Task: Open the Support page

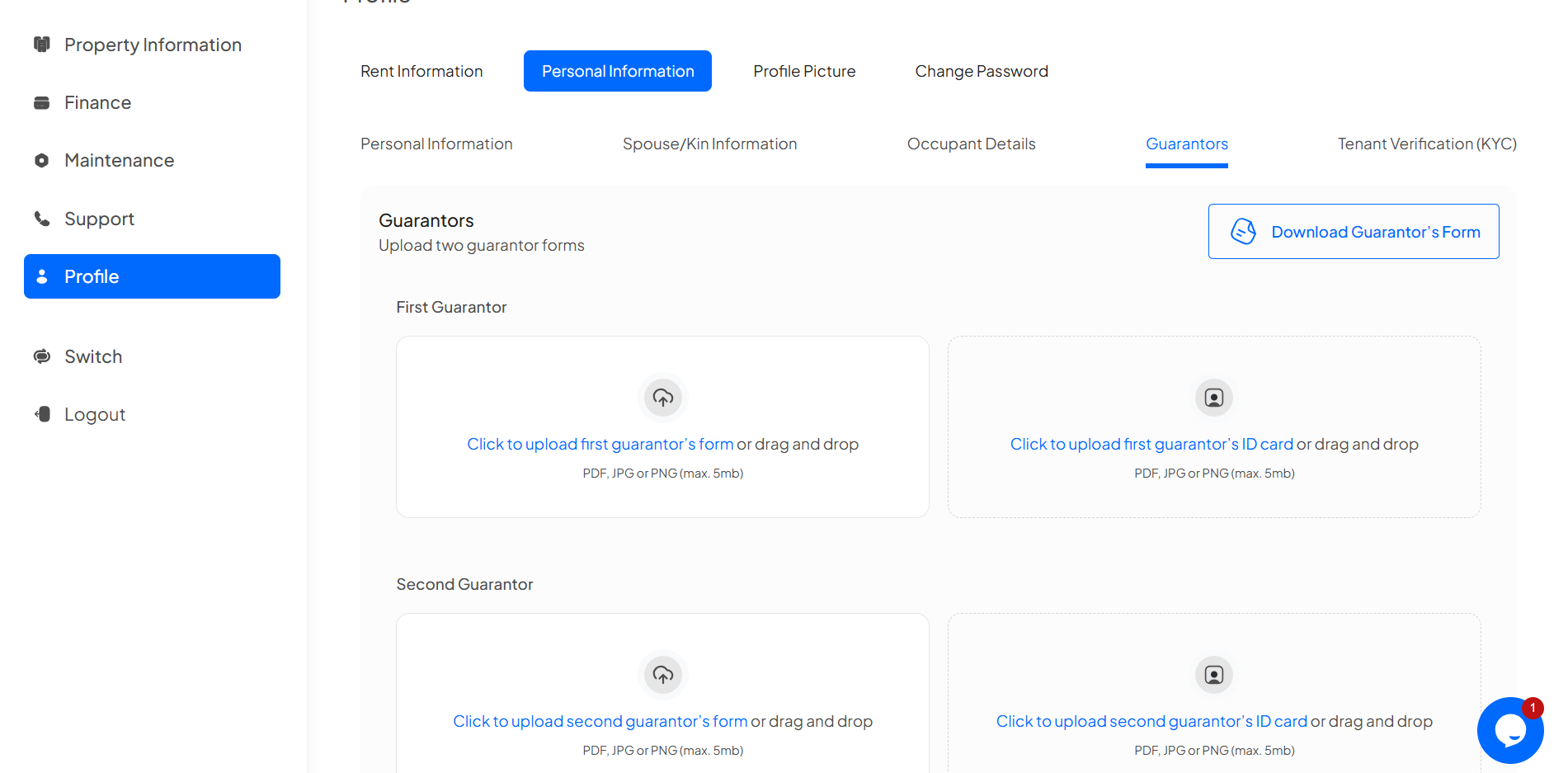Action: tap(153, 219)
